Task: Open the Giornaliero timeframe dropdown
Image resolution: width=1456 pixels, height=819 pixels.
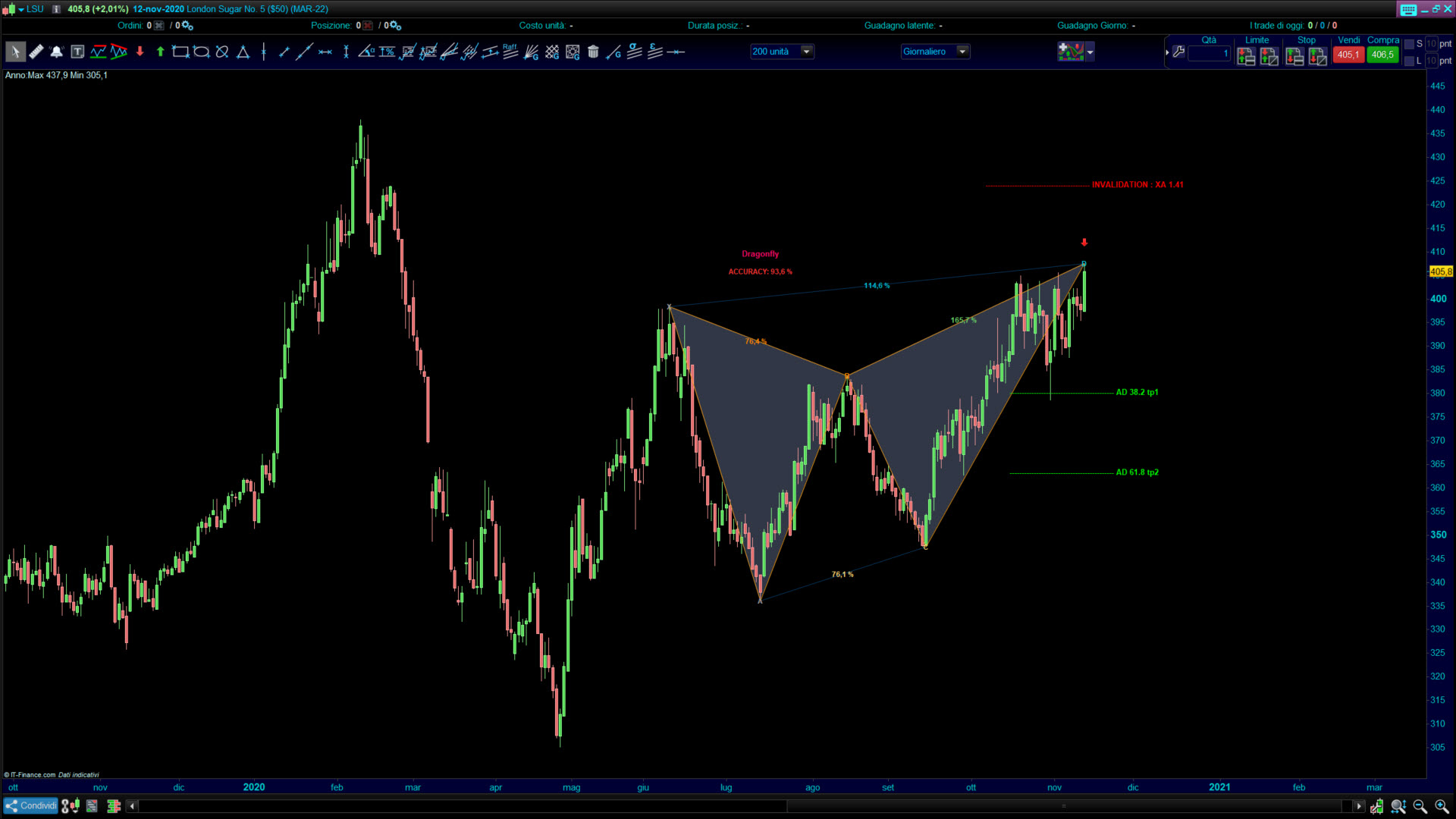Action: [962, 52]
